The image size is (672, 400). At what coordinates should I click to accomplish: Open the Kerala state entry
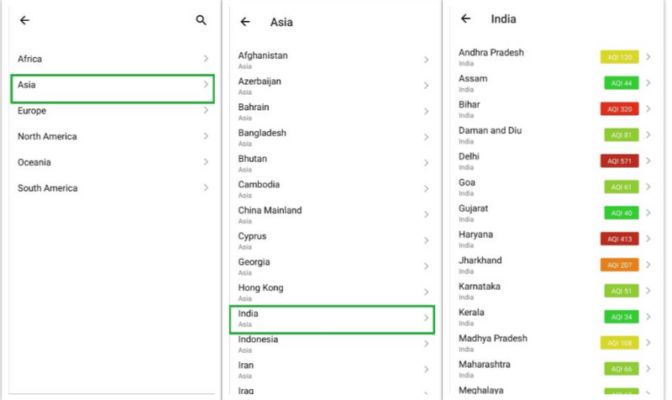[x=555, y=317]
